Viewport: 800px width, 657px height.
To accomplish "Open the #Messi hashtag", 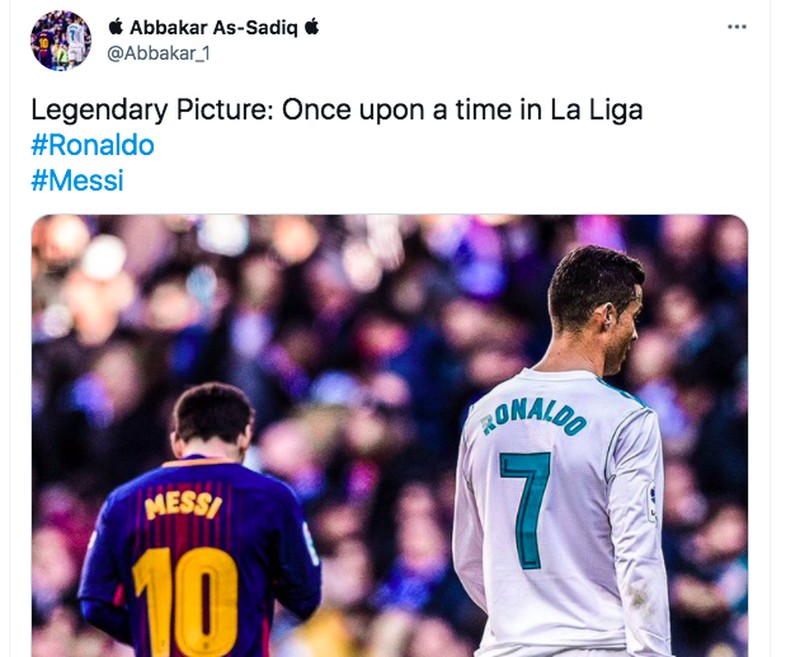I will 77,181.
